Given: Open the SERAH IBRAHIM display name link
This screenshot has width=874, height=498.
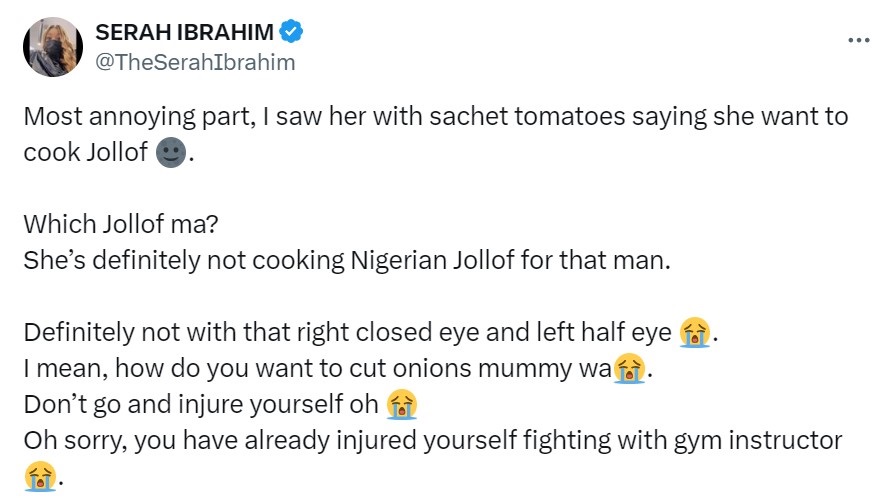Looking at the screenshot, I should (185, 33).
